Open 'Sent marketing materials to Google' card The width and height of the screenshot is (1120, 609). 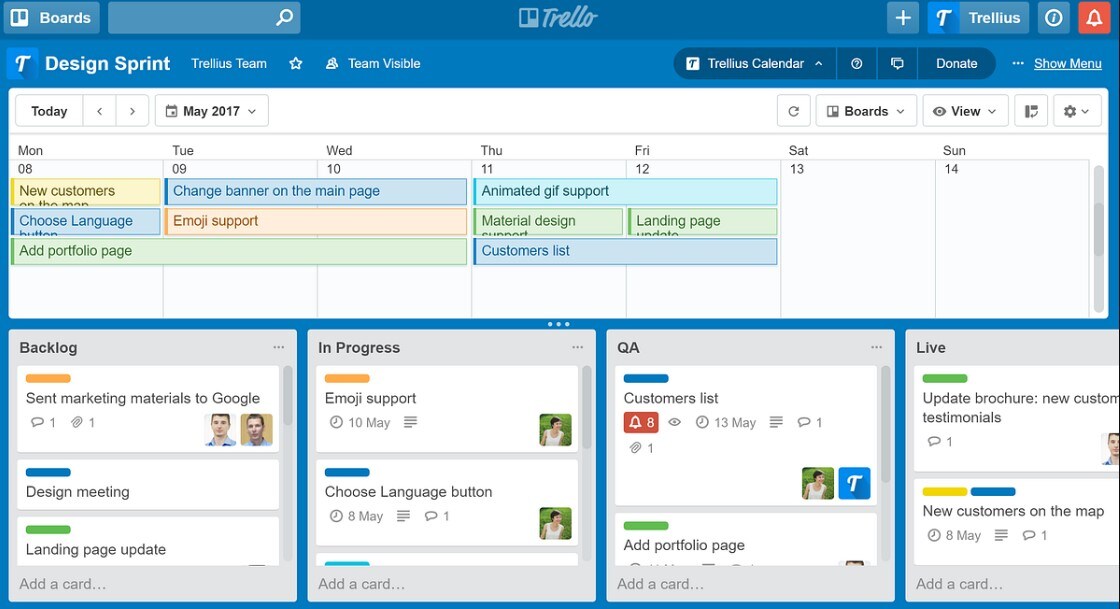coord(148,409)
